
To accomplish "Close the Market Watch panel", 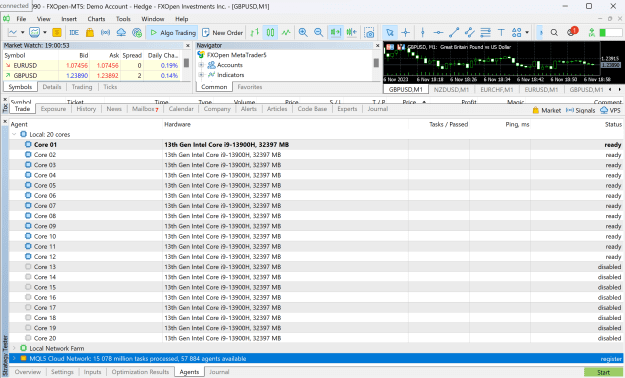I will click(188, 45).
